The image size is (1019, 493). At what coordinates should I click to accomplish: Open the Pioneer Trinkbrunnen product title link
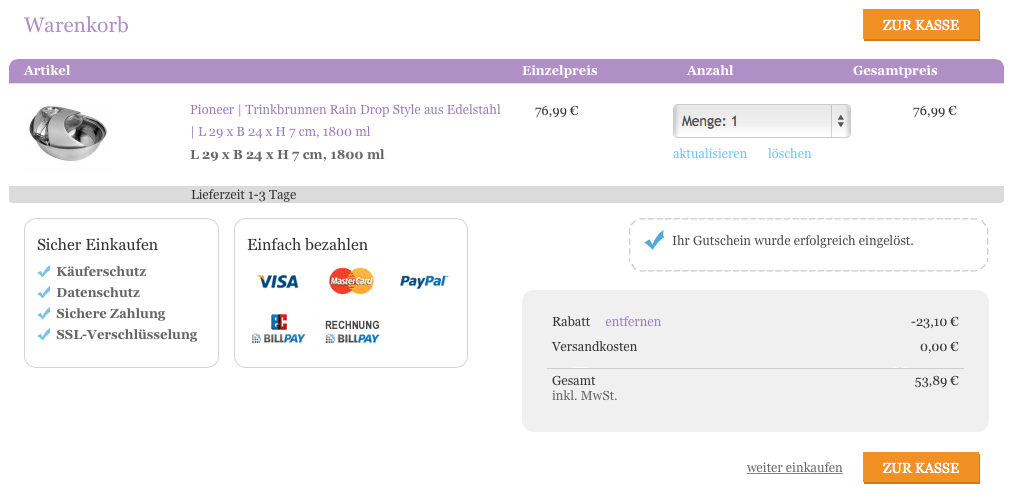(345, 120)
